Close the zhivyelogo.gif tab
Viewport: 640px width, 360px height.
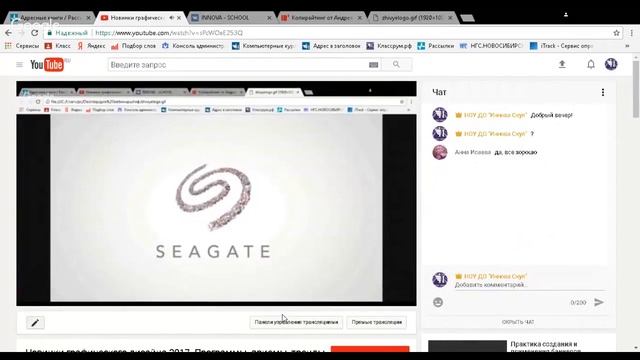[450, 18]
